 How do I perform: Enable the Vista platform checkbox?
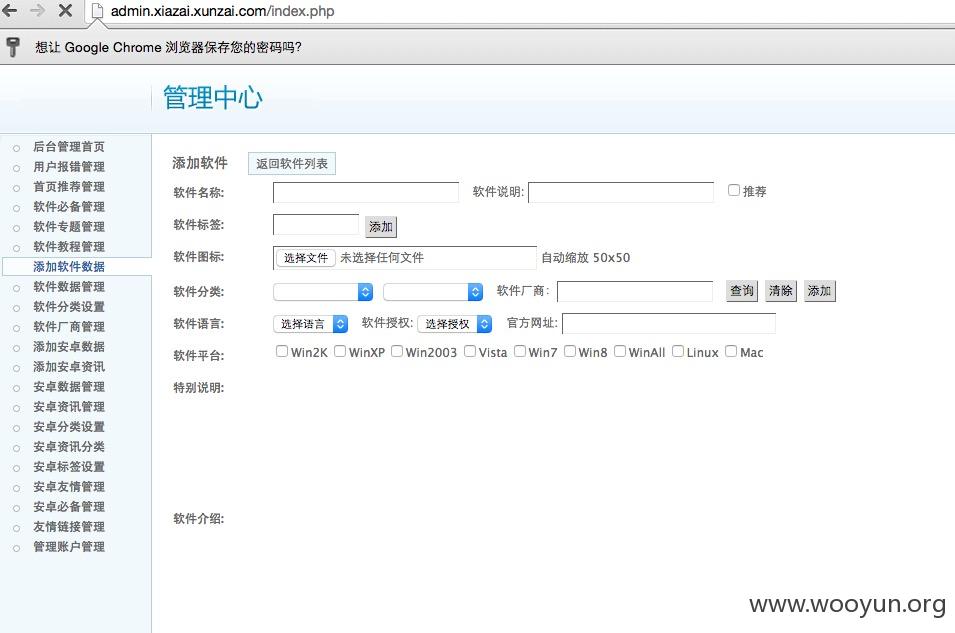click(x=470, y=351)
